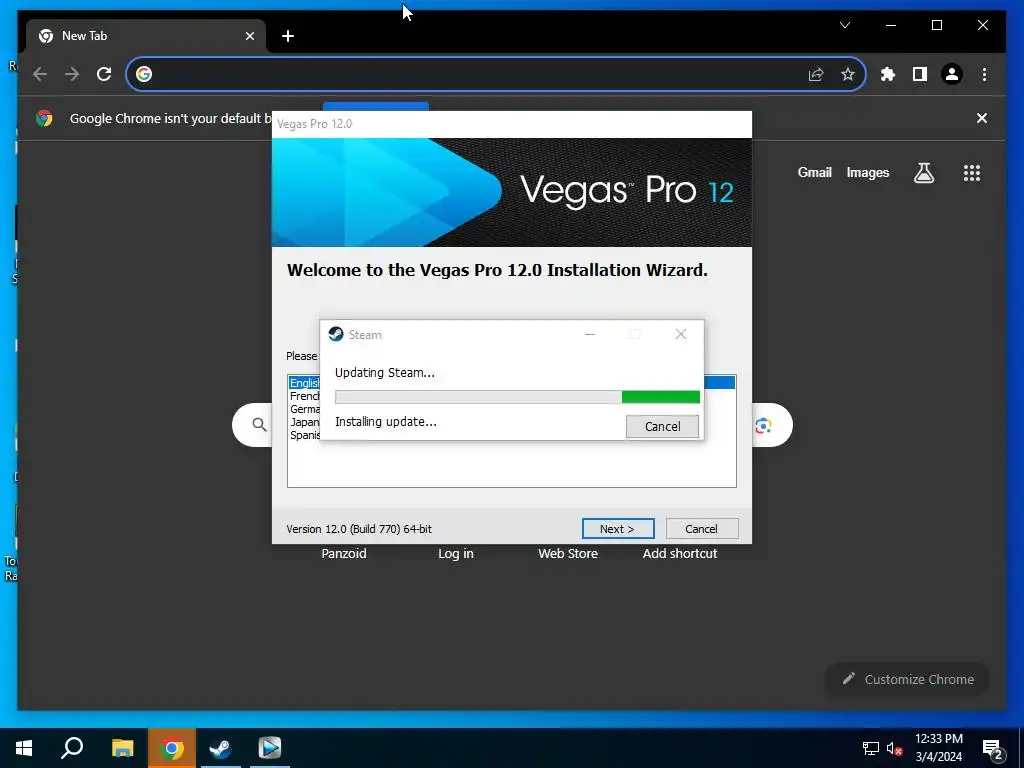The height and width of the screenshot is (768, 1024).
Task: Open Search Labs flask icon
Action: (923, 173)
